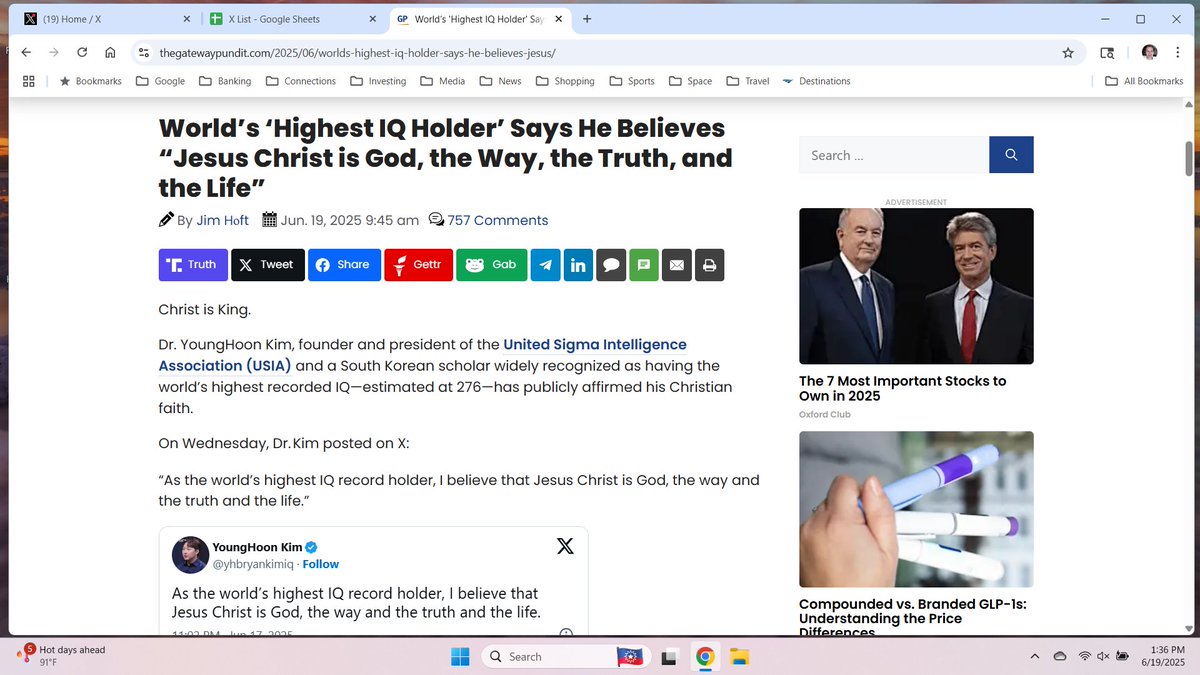Open the apps grid in bookmarks bar

pyautogui.click(x=29, y=81)
